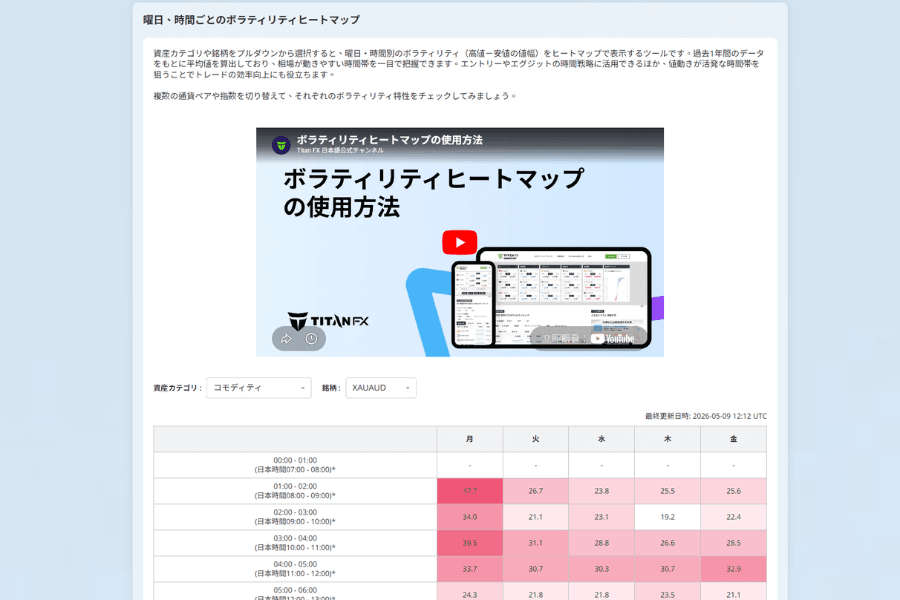Click the watch later clock icon
The image size is (900, 600).
(312, 339)
